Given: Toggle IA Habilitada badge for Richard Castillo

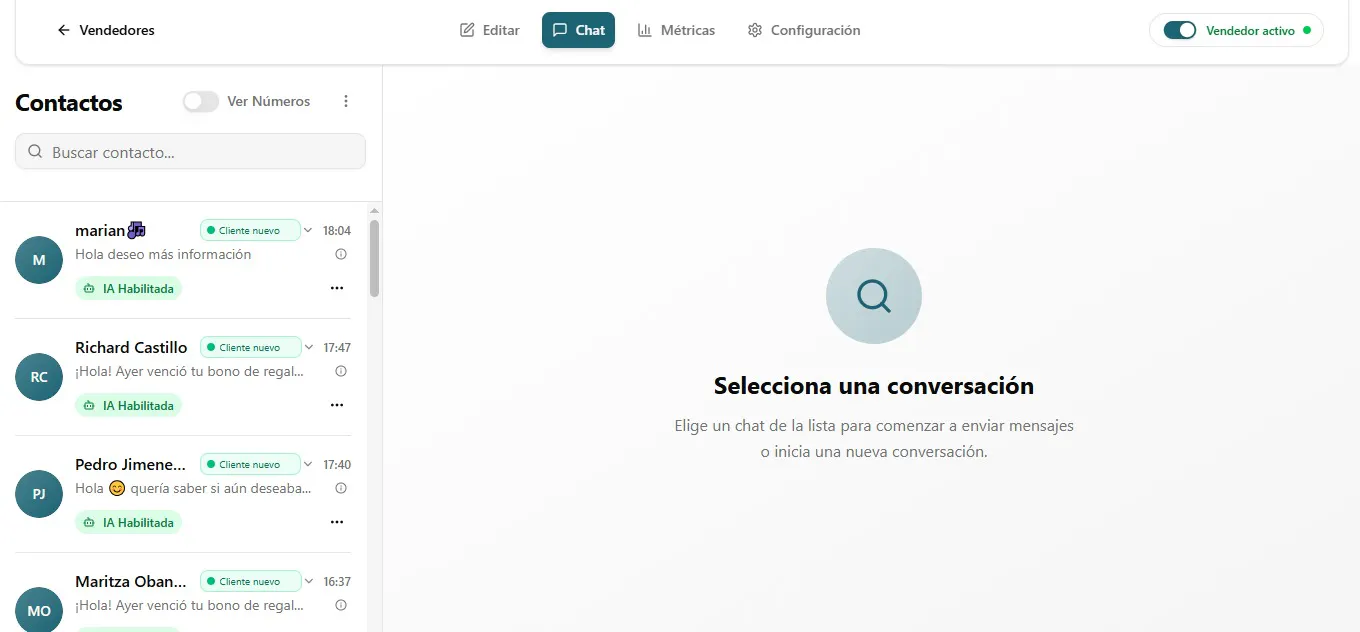Looking at the screenshot, I should point(129,406).
